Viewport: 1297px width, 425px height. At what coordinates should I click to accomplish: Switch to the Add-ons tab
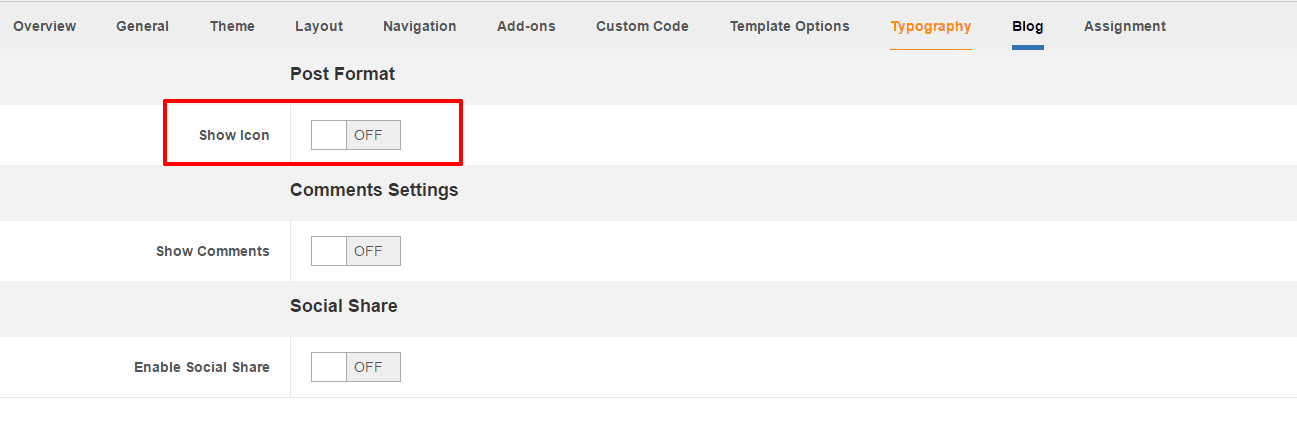coord(526,26)
